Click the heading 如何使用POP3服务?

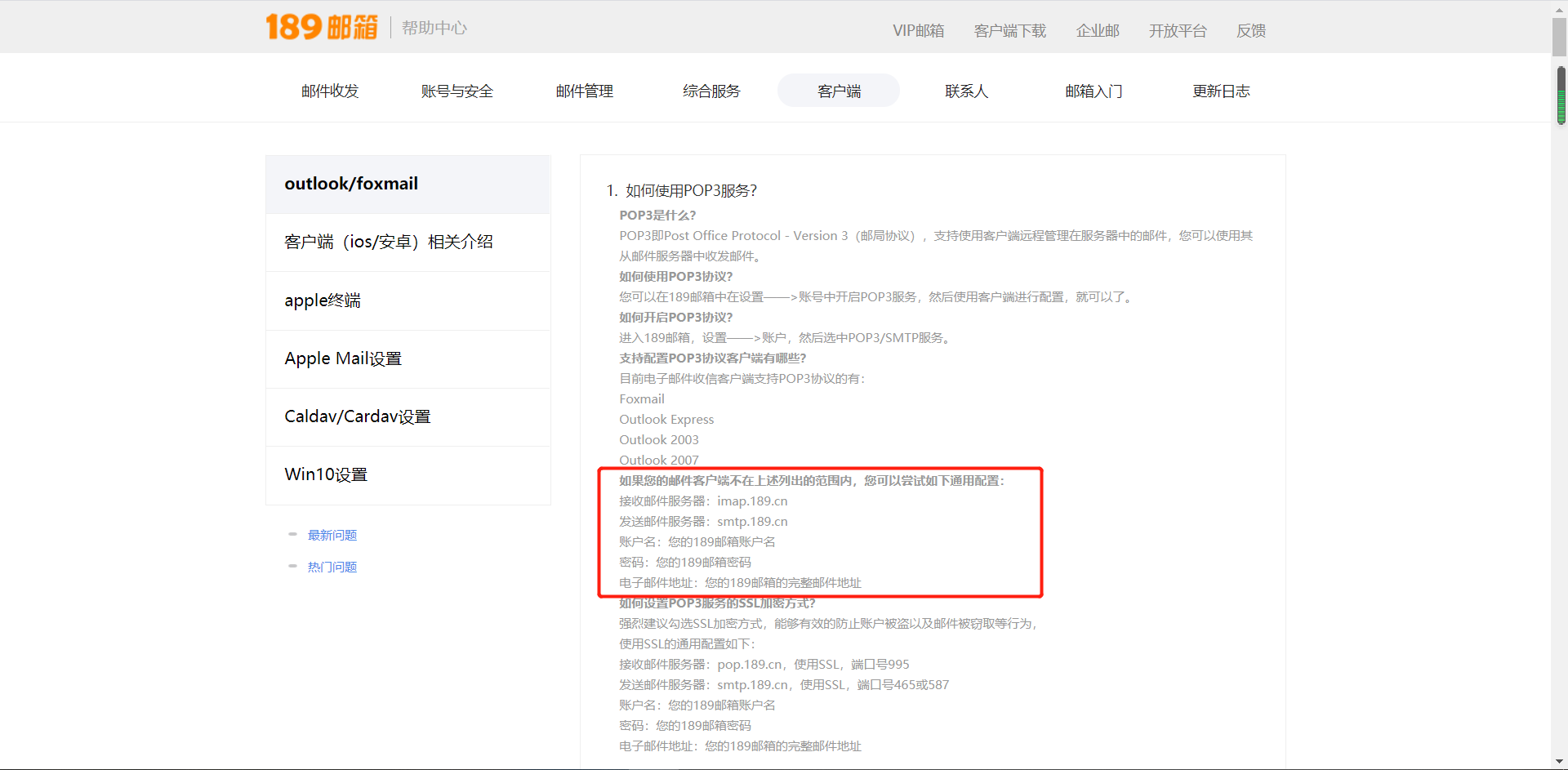click(691, 191)
